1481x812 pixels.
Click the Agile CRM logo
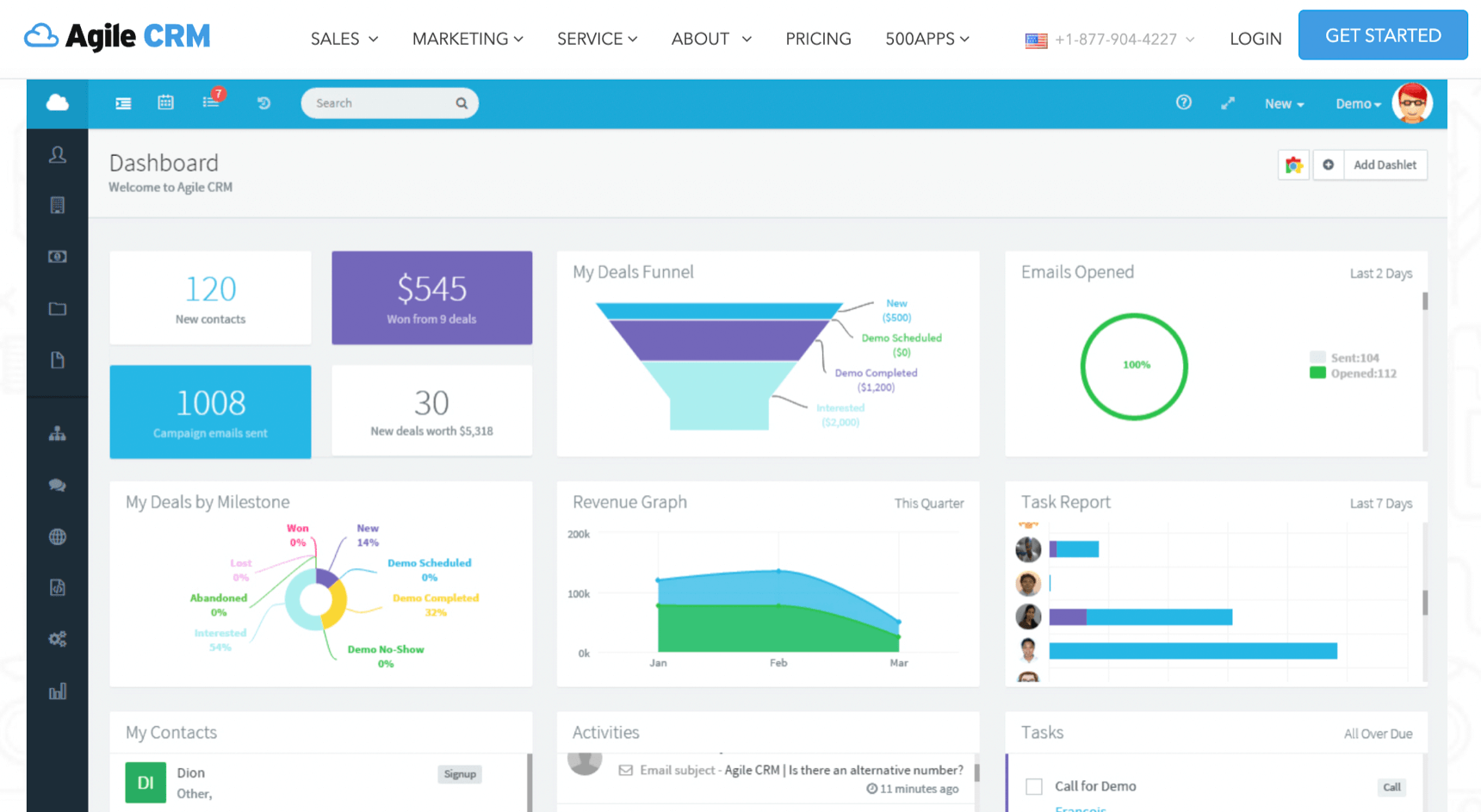point(117,36)
